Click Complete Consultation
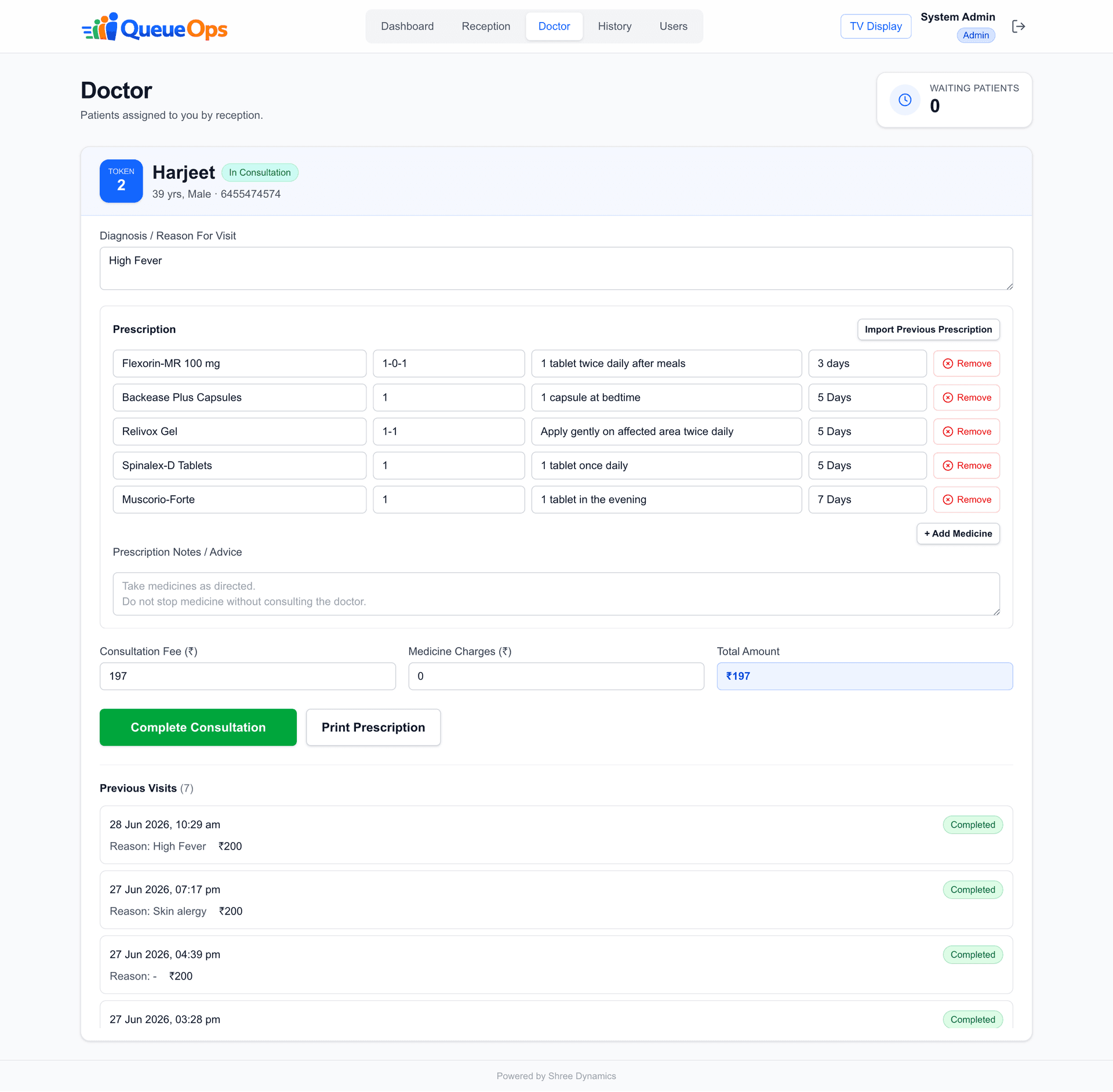The height and width of the screenshot is (1092, 1113). (198, 727)
